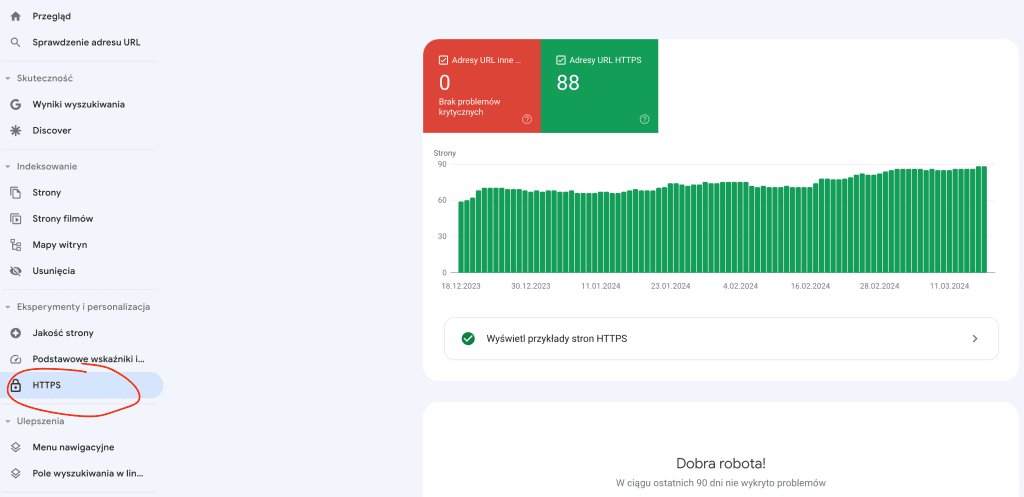Viewport: 1024px width, 497px height.
Task: Select the red non-HTTPS URLs card
Action: click(x=482, y=86)
